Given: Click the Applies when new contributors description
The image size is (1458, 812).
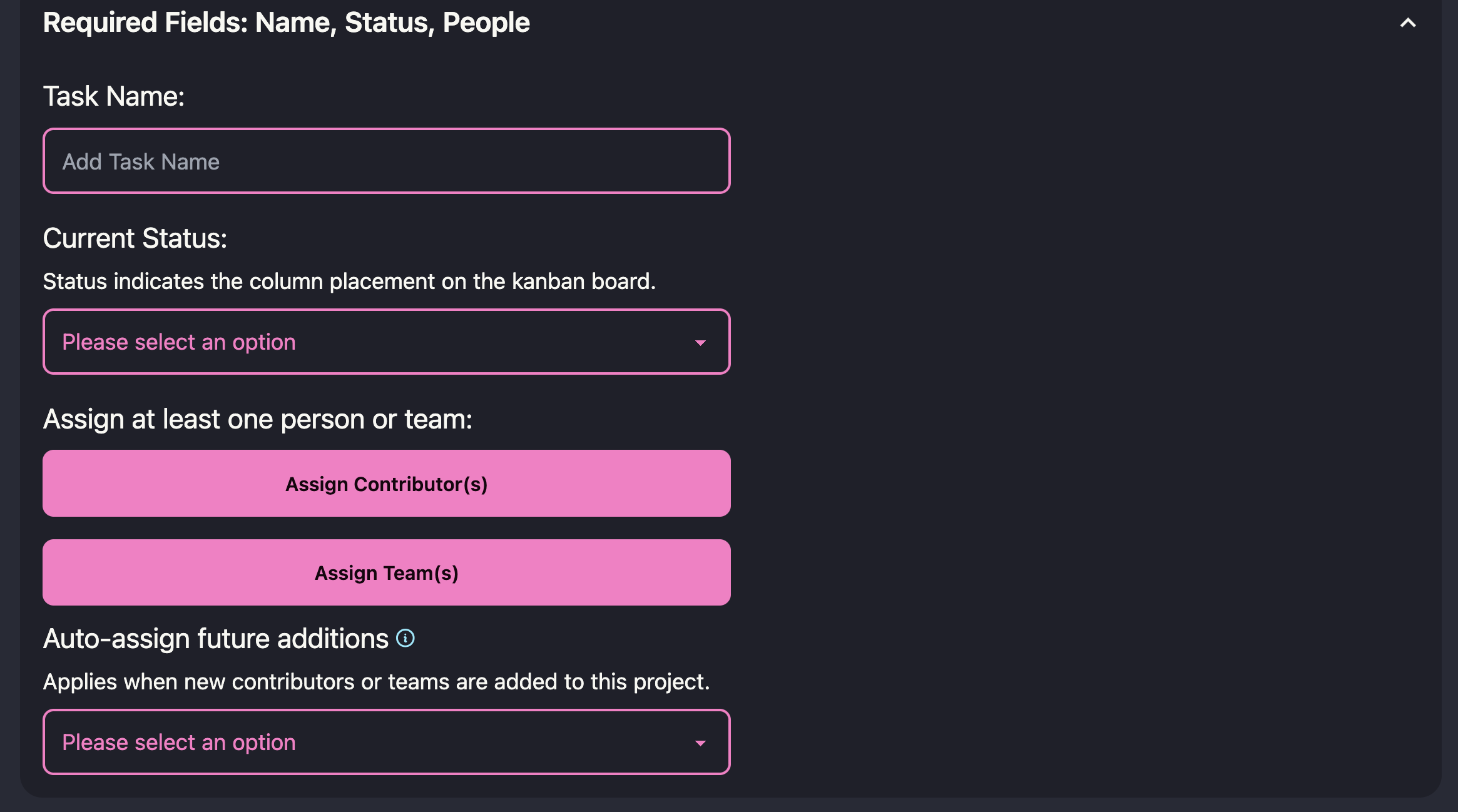Looking at the screenshot, I should click(x=376, y=682).
